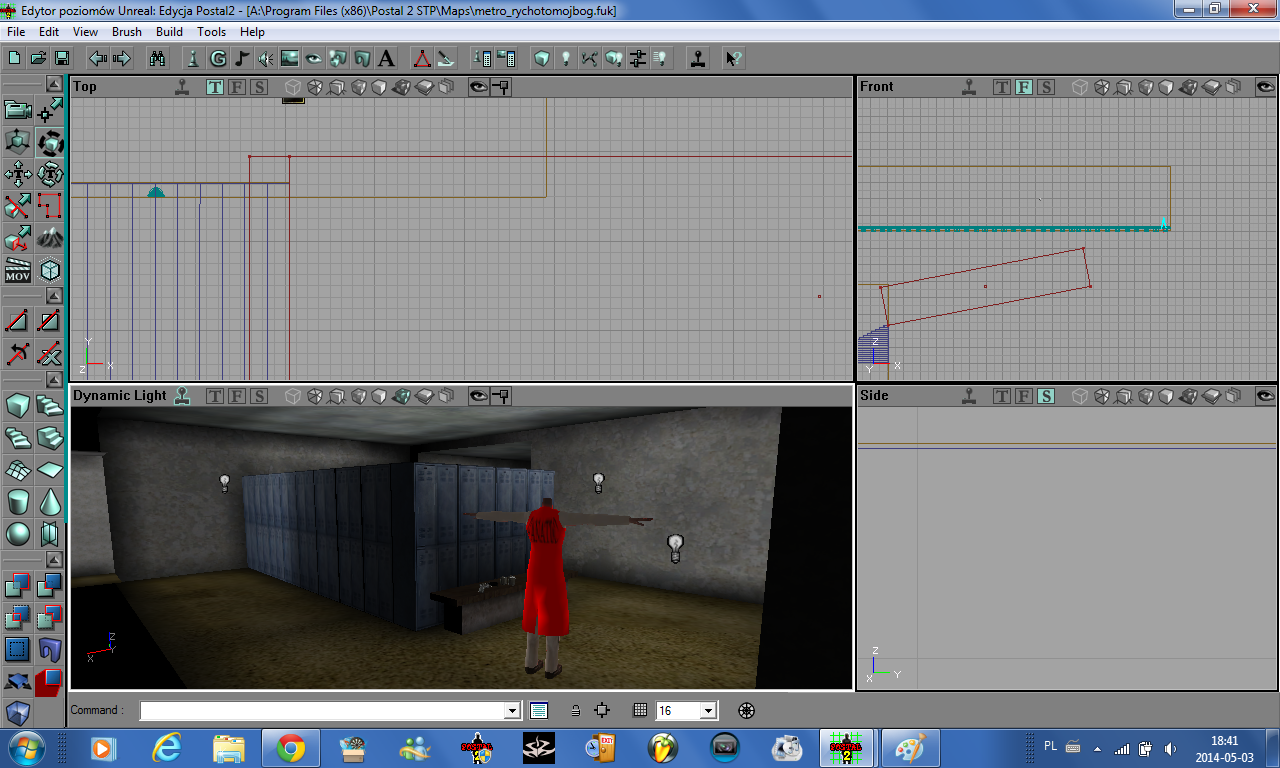This screenshot has height=768, width=1280.
Task: Toggle realtime preview in Dynamic Light viewport
Action: pos(182,396)
